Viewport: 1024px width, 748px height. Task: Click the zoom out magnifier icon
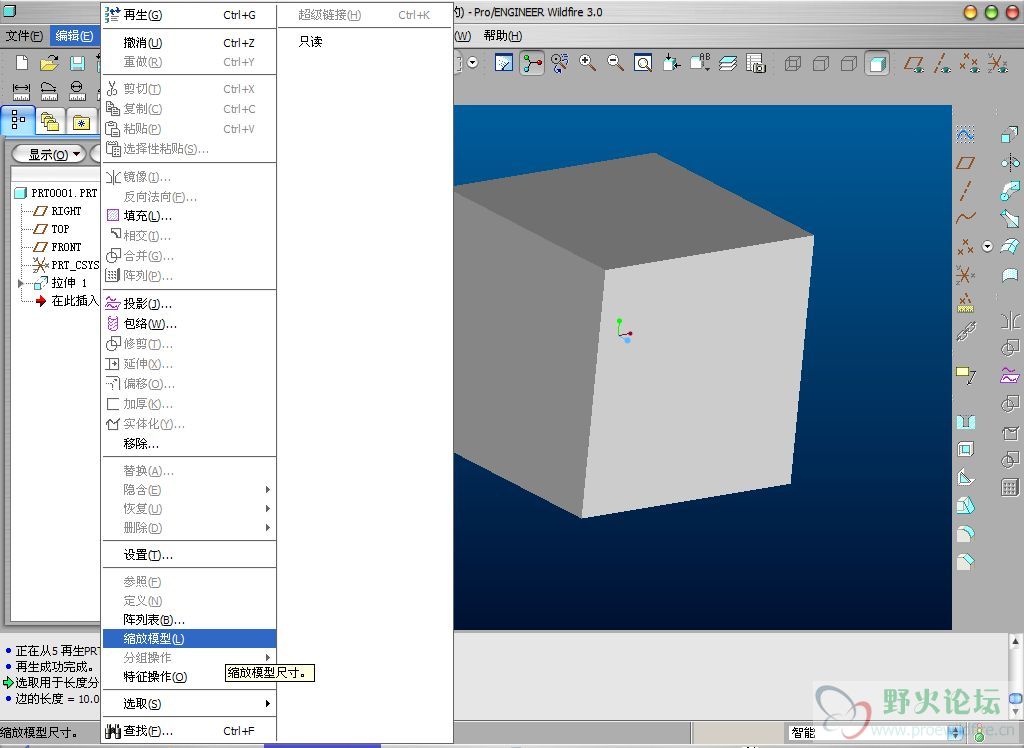pyautogui.click(x=615, y=63)
